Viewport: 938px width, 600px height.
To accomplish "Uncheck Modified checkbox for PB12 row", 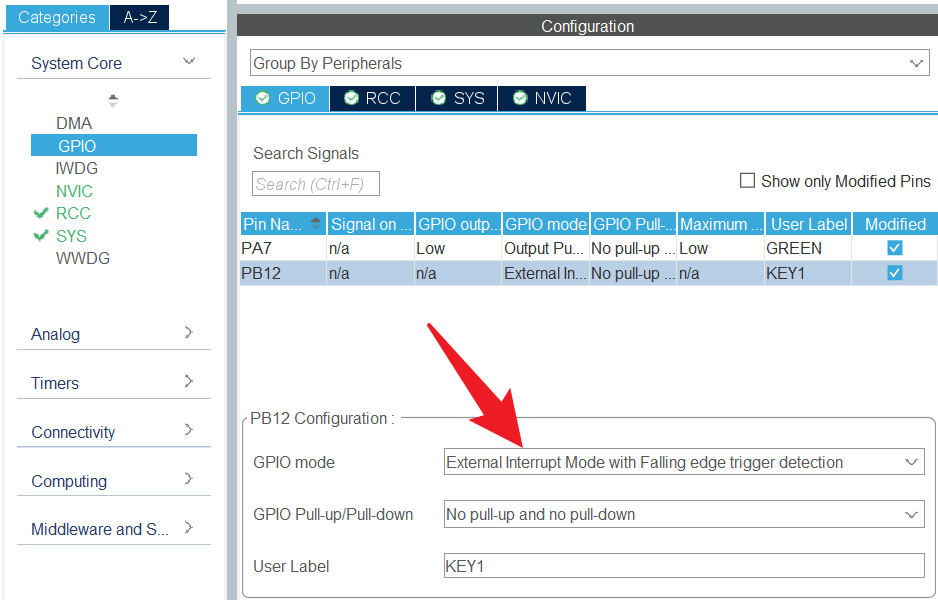I will point(895,273).
